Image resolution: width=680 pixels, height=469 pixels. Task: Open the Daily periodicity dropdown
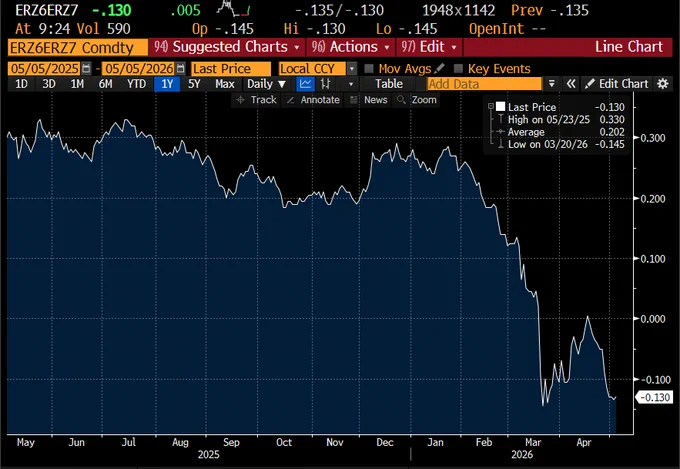click(266, 84)
